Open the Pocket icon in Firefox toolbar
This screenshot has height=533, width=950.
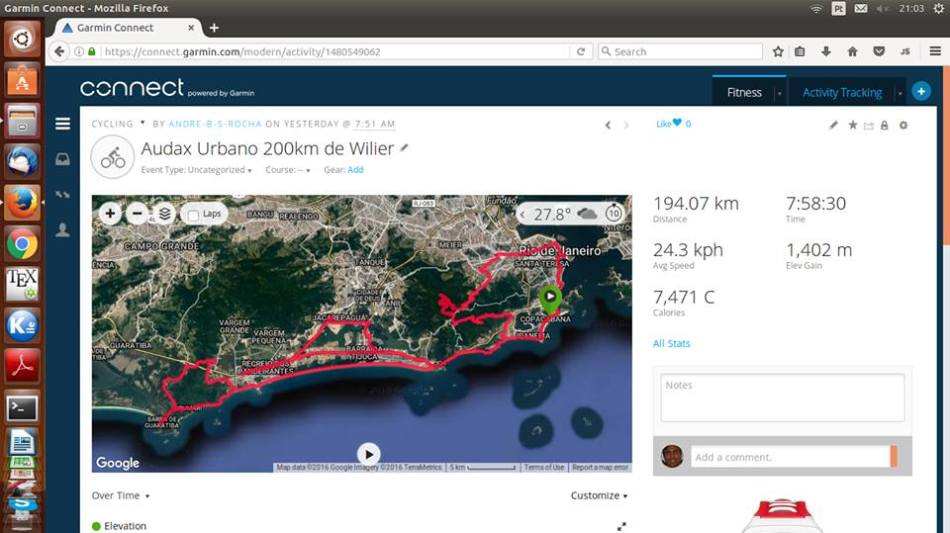pos(879,51)
